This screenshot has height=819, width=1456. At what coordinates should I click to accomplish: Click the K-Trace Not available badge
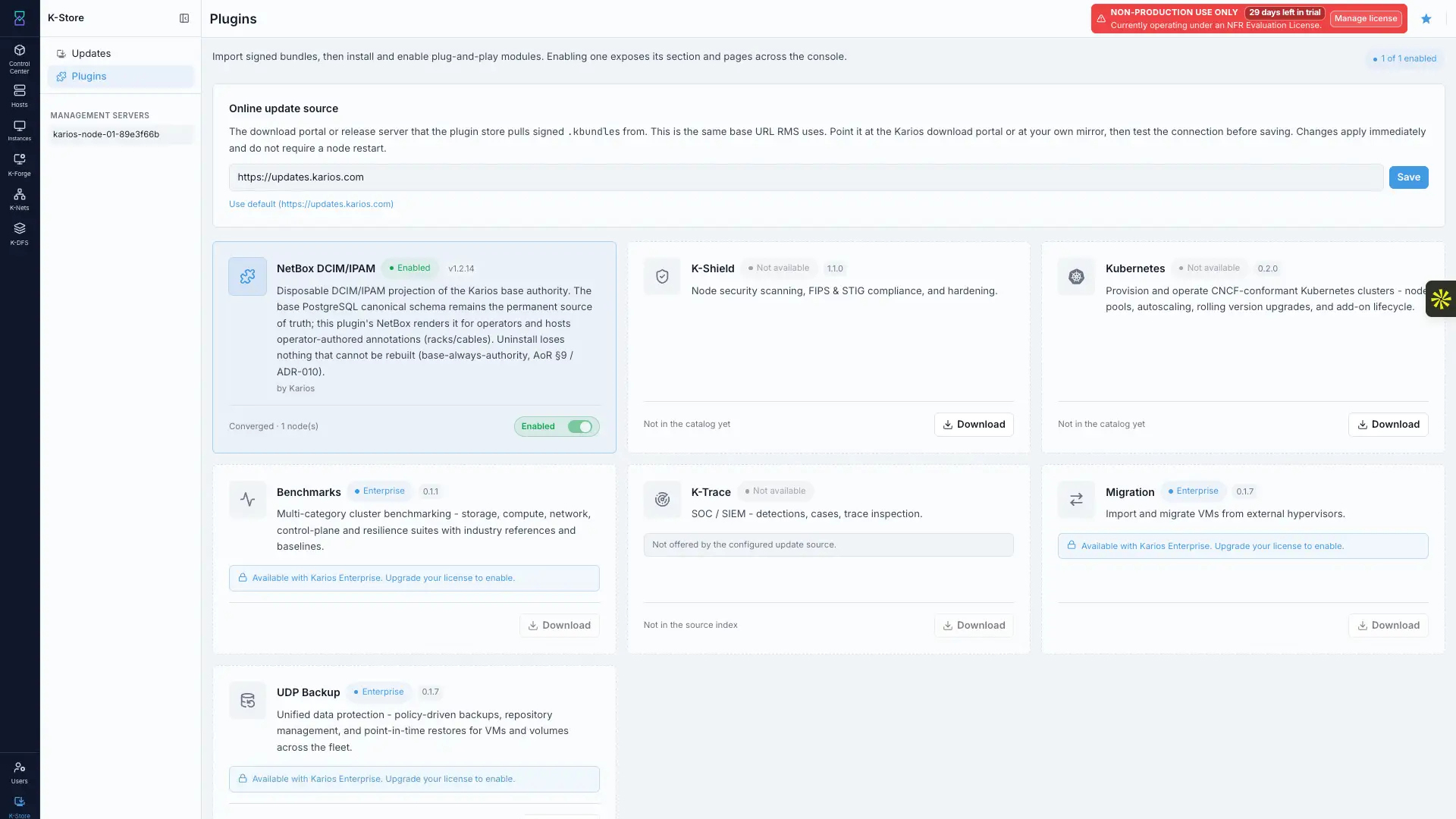pos(775,491)
